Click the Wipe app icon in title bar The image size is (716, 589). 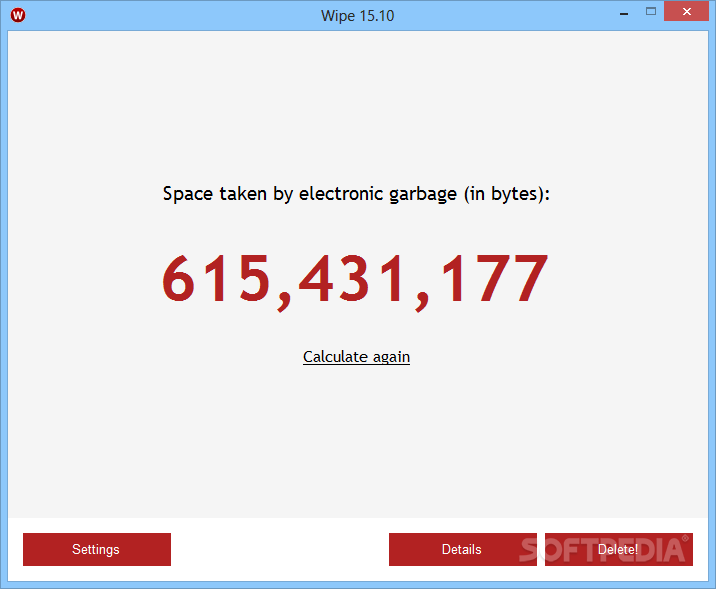coord(18,15)
